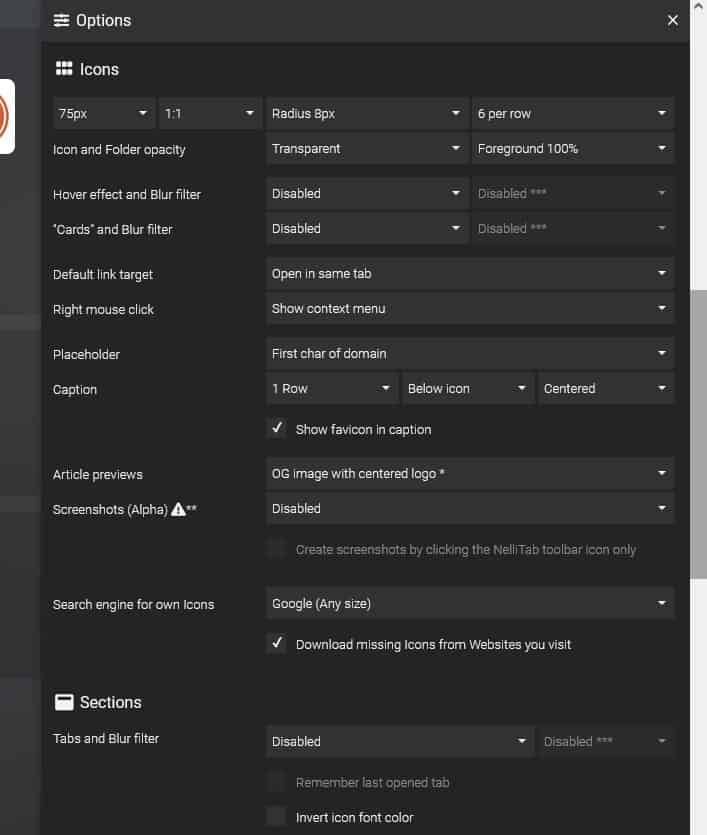This screenshot has height=835, width=707.
Task: Close the Options panel
Action: pyautogui.click(x=672, y=20)
